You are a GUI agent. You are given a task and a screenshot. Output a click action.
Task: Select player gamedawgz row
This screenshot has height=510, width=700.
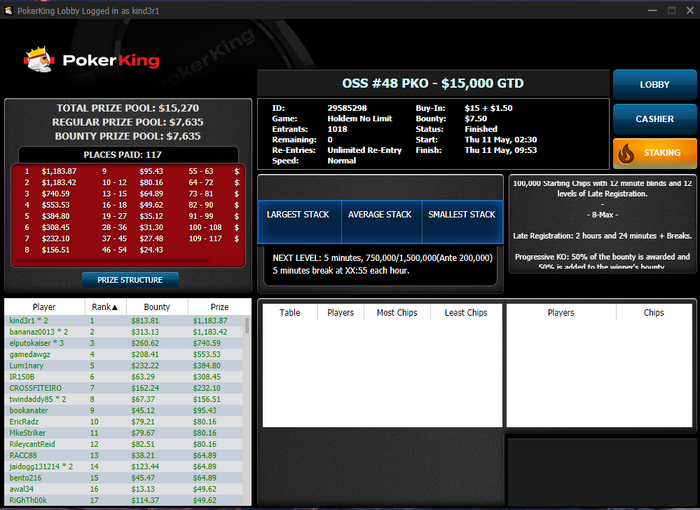pos(124,354)
